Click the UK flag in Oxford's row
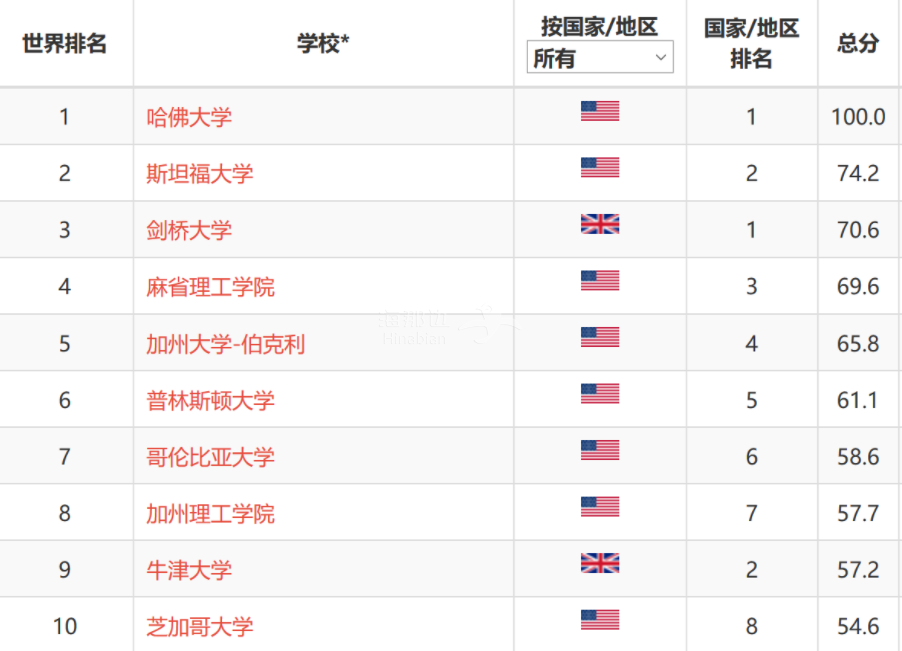Screen dimensions: 902x651 click(600, 563)
